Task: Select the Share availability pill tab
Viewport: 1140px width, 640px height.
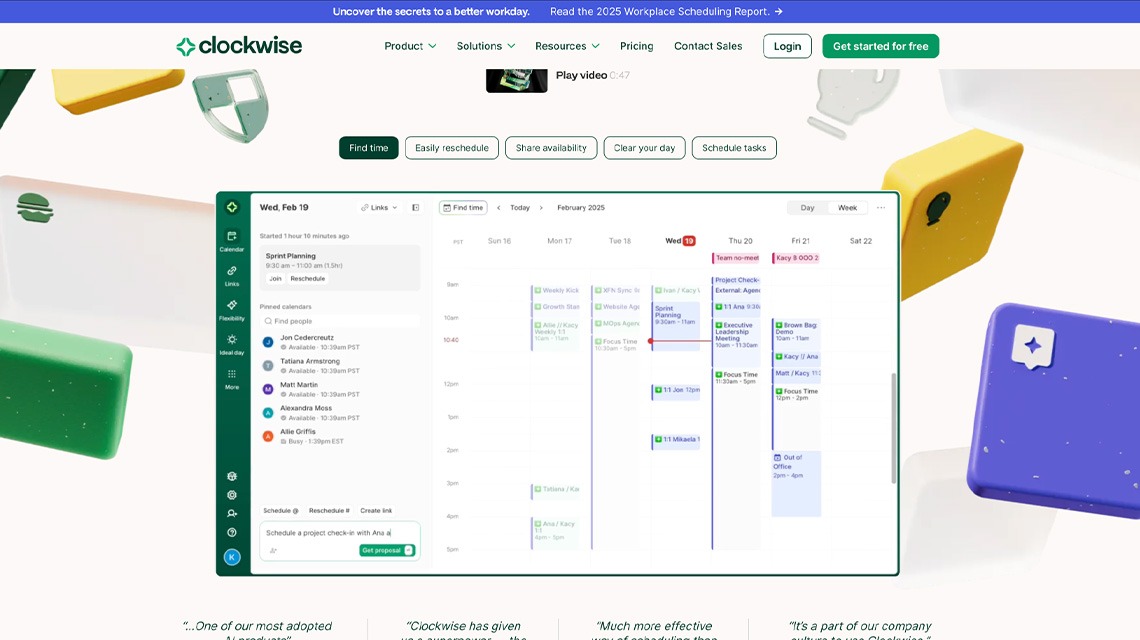Action: click(551, 147)
